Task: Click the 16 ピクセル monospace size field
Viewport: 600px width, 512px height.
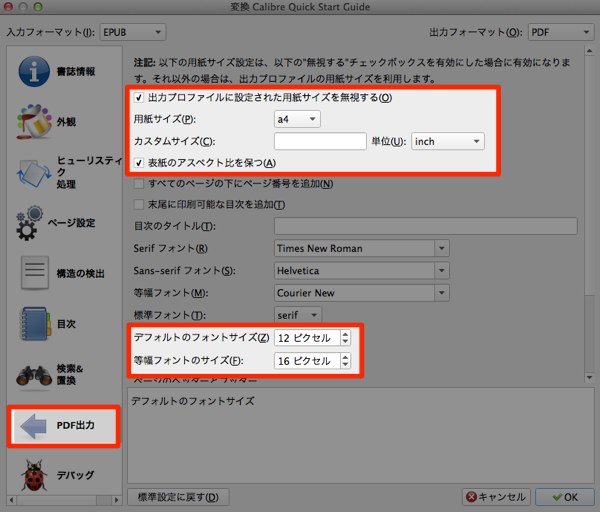Action: coord(307,360)
